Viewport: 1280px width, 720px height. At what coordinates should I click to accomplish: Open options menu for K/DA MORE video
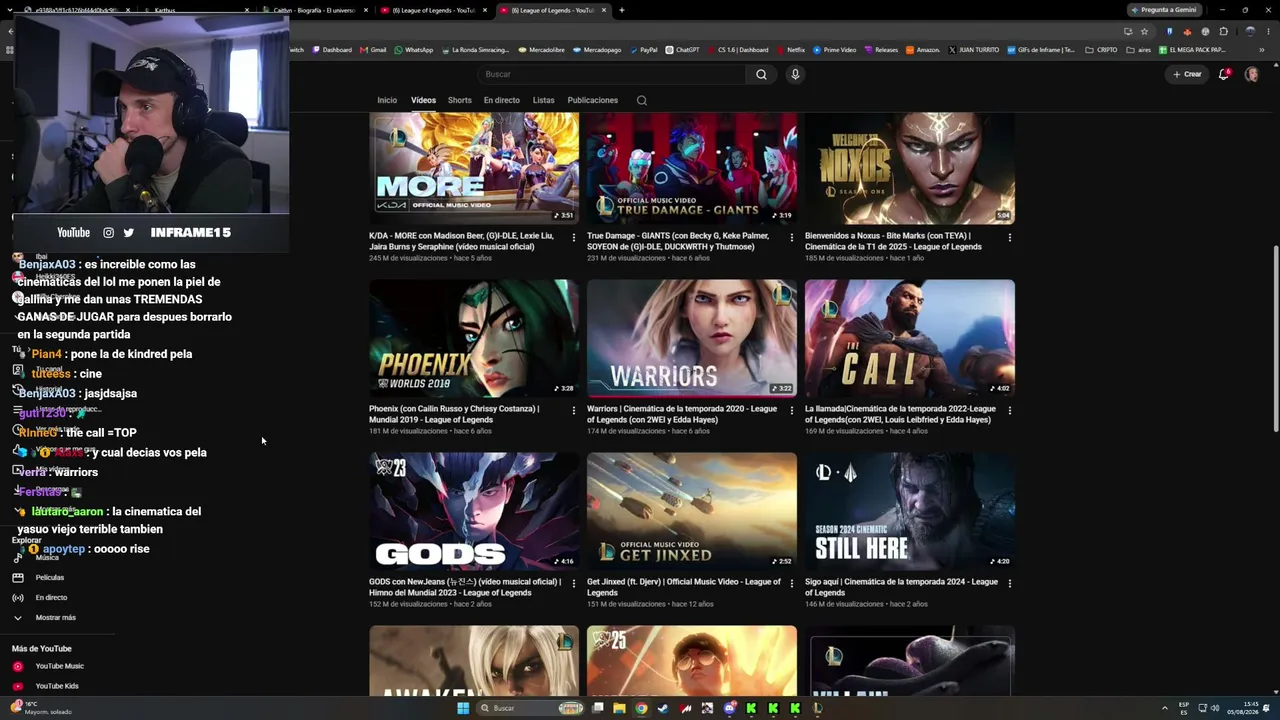click(573, 238)
